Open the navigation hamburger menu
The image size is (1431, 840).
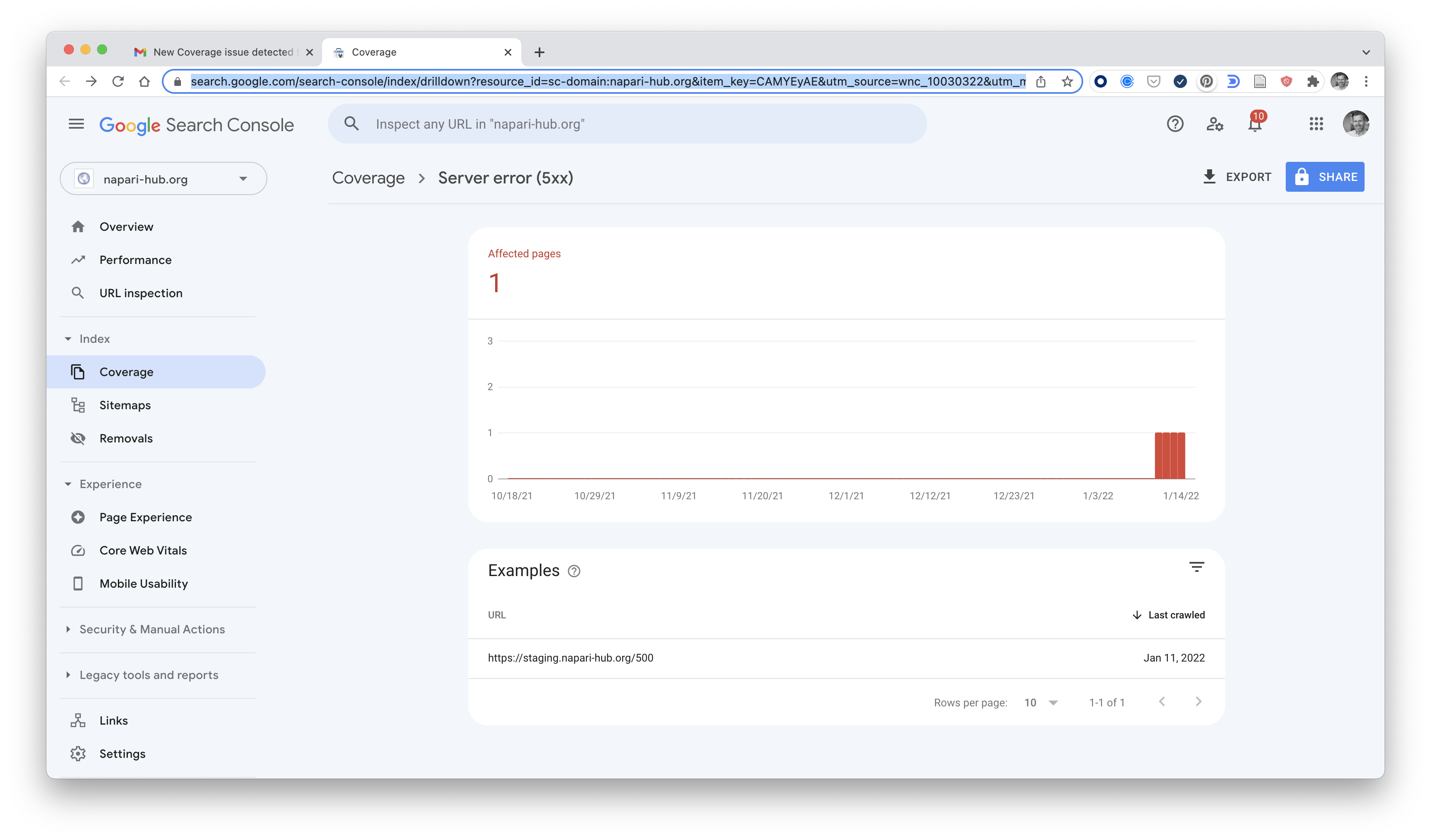76,124
